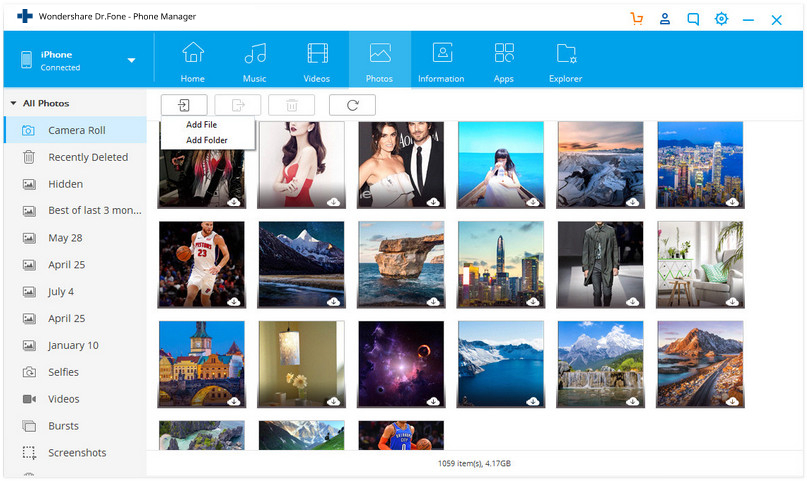Click the shopping cart icon
The image size is (807, 481).
[x=637, y=19]
